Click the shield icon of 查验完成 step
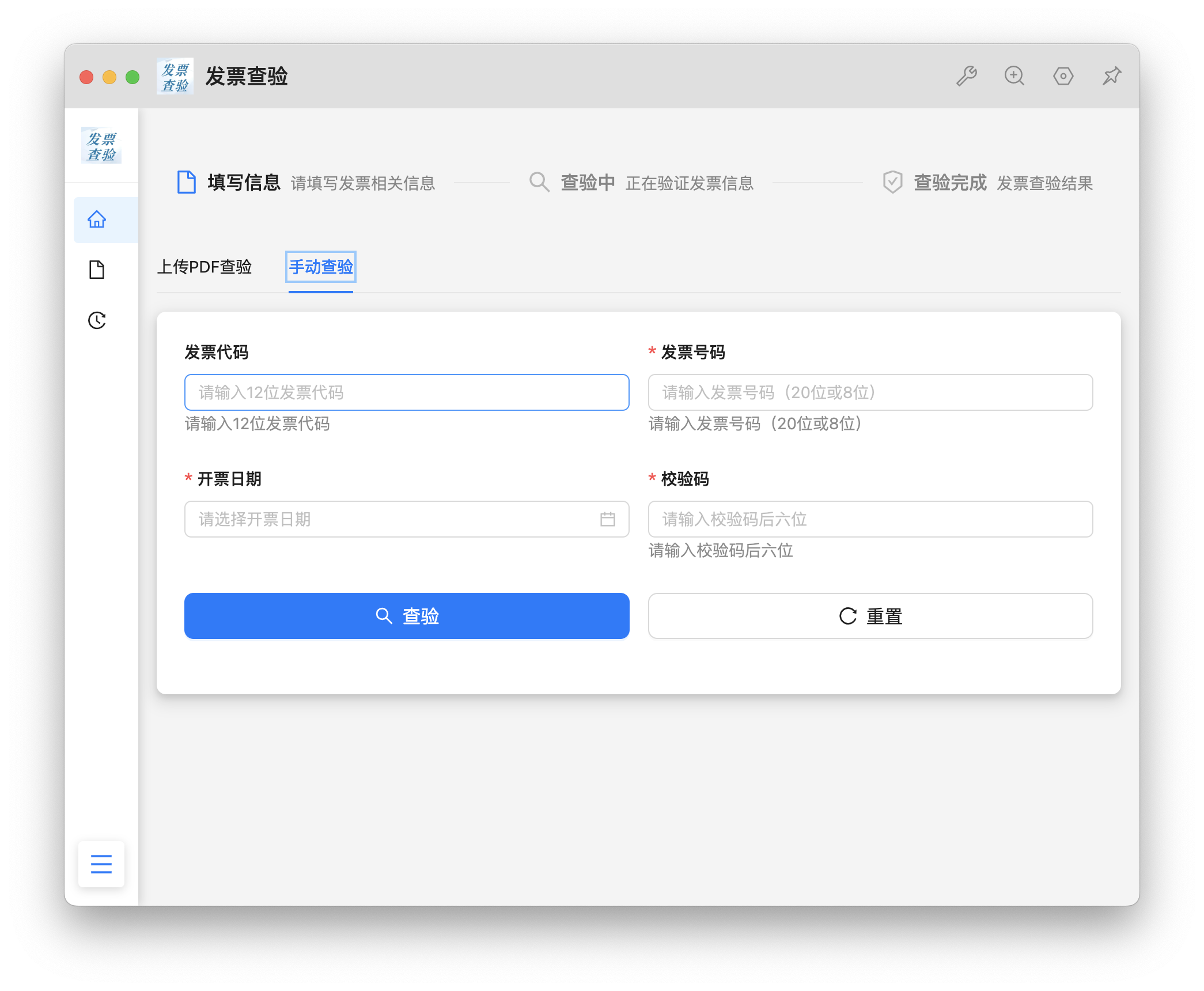This screenshot has height=991, width=1204. (892, 183)
